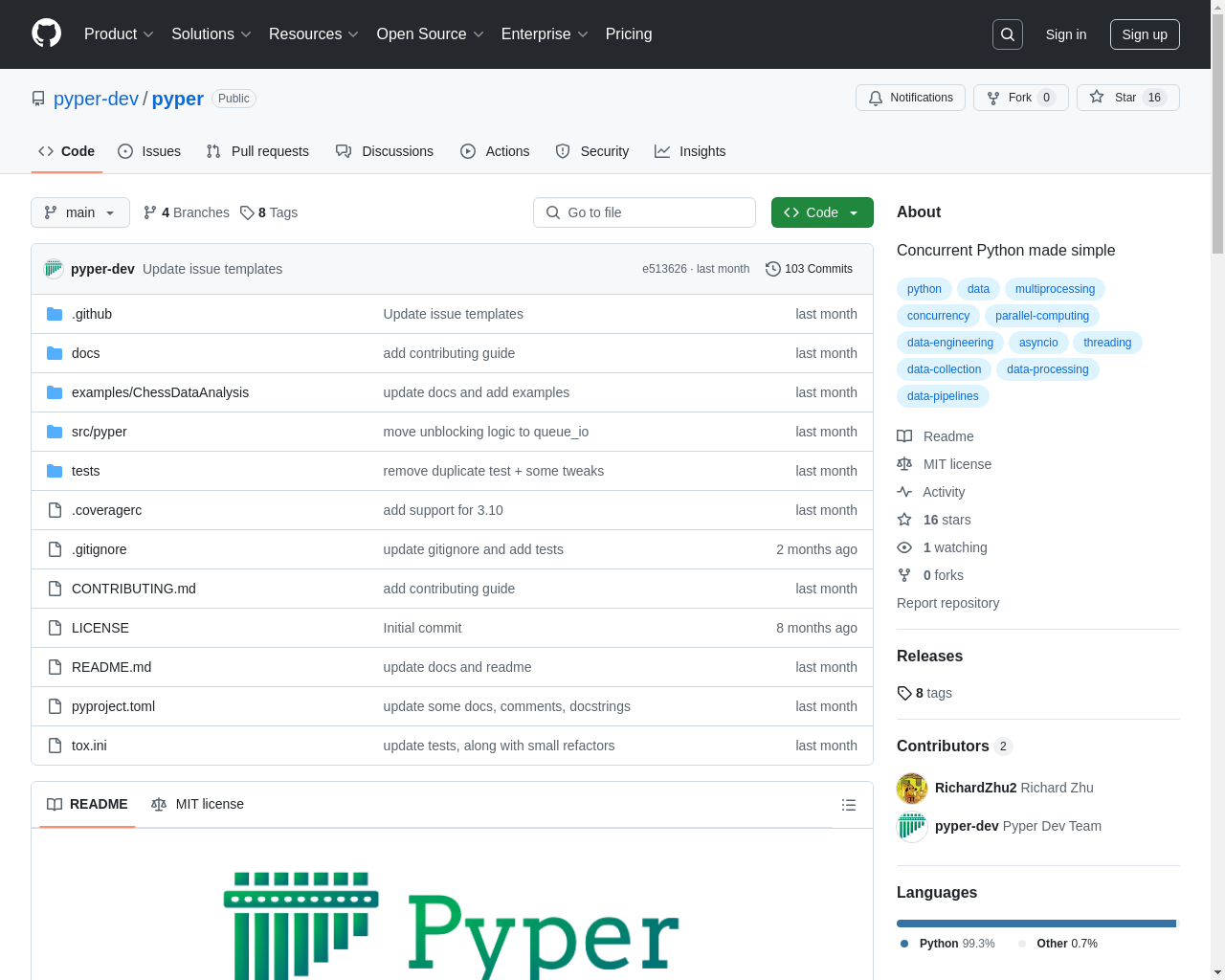This screenshot has width=1225, height=980.
Task: View the 103 Commits history
Action: tap(810, 269)
